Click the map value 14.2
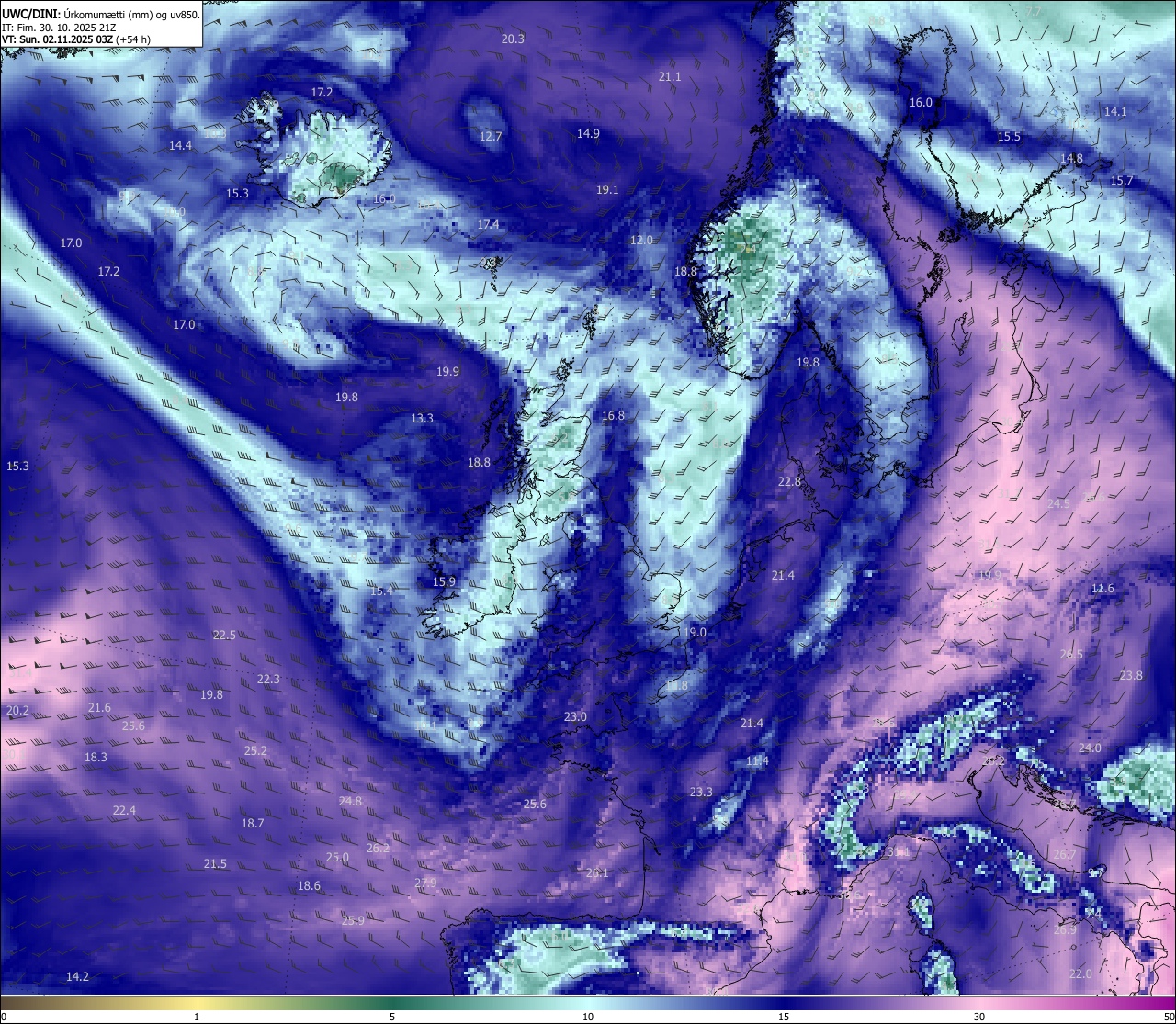Screen dimensions: 1176x1024 click(77, 977)
